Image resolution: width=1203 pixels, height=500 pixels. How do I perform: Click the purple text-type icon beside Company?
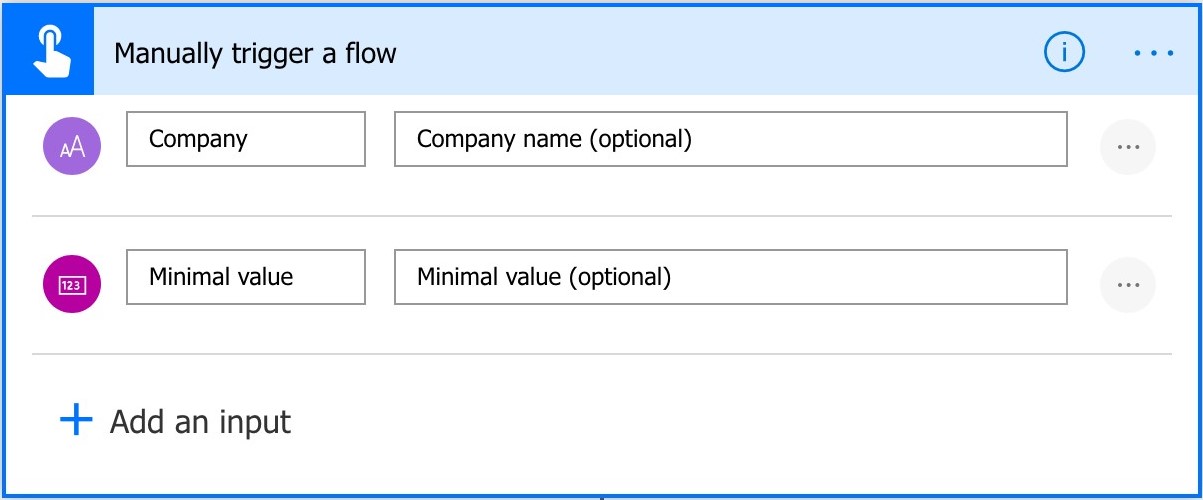tap(72, 147)
